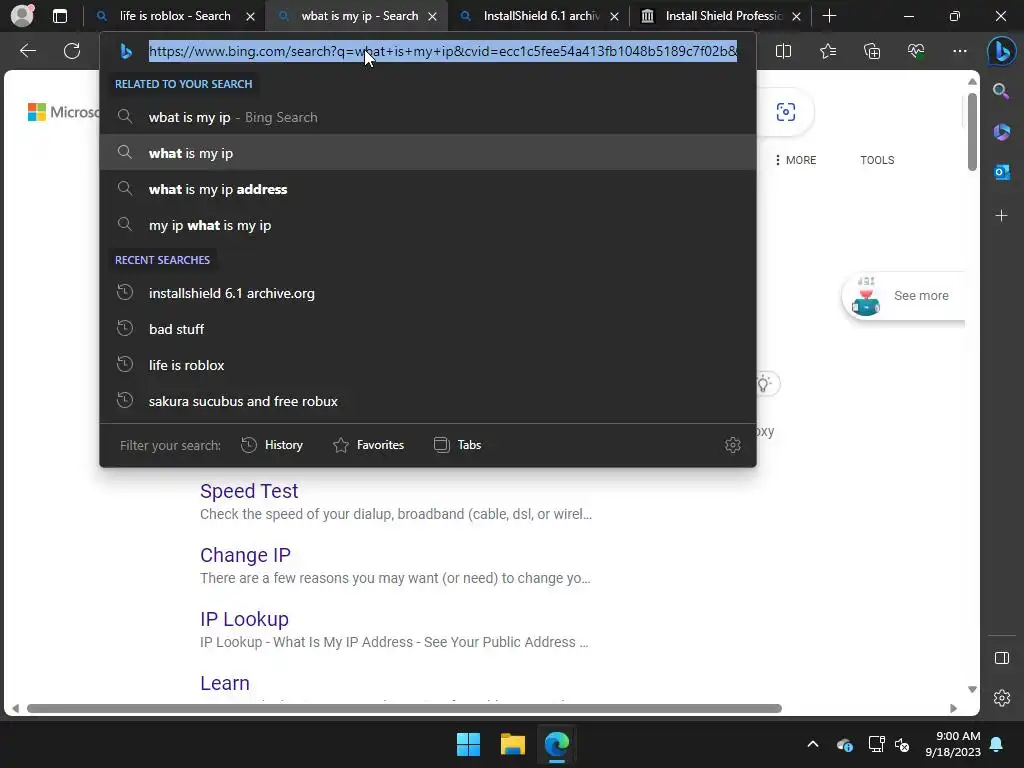1024x768 pixels.
Task: Choose recent search 'bad stuff'
Action: click(428, 329)
